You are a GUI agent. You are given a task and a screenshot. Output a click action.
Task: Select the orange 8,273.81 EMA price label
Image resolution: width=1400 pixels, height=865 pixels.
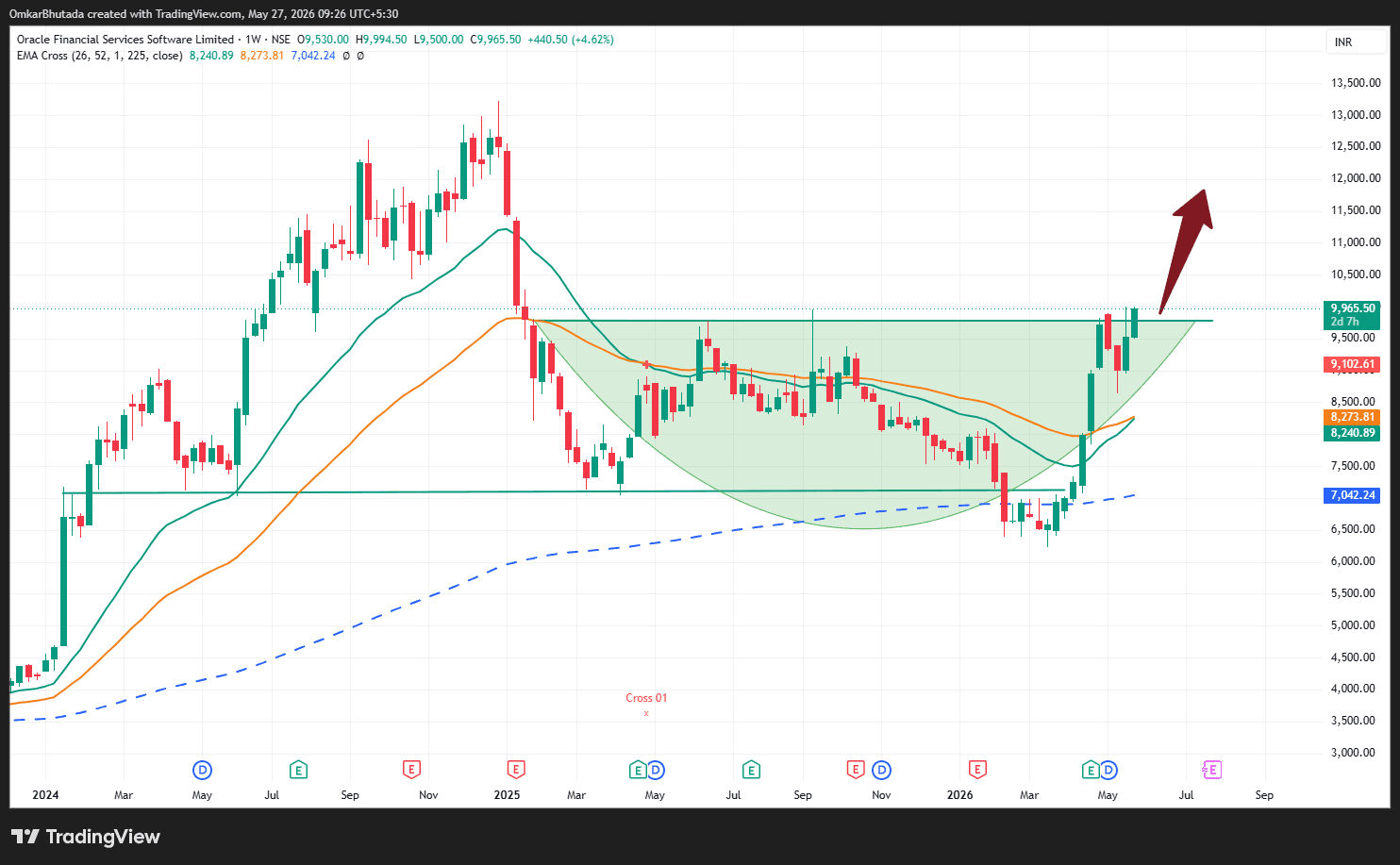(x=1353, y=417)
